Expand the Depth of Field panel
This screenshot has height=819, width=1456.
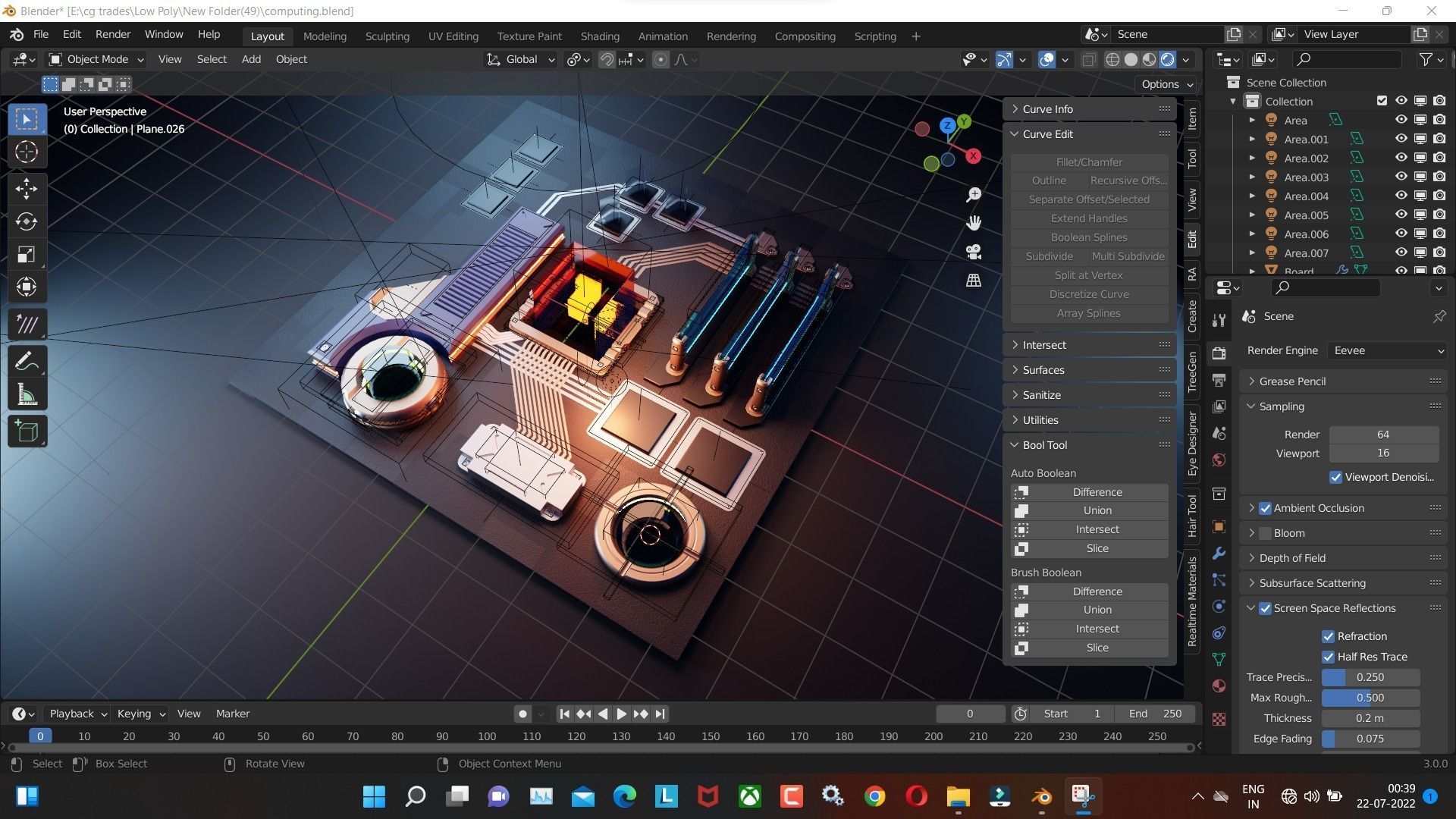point(1343,558)
